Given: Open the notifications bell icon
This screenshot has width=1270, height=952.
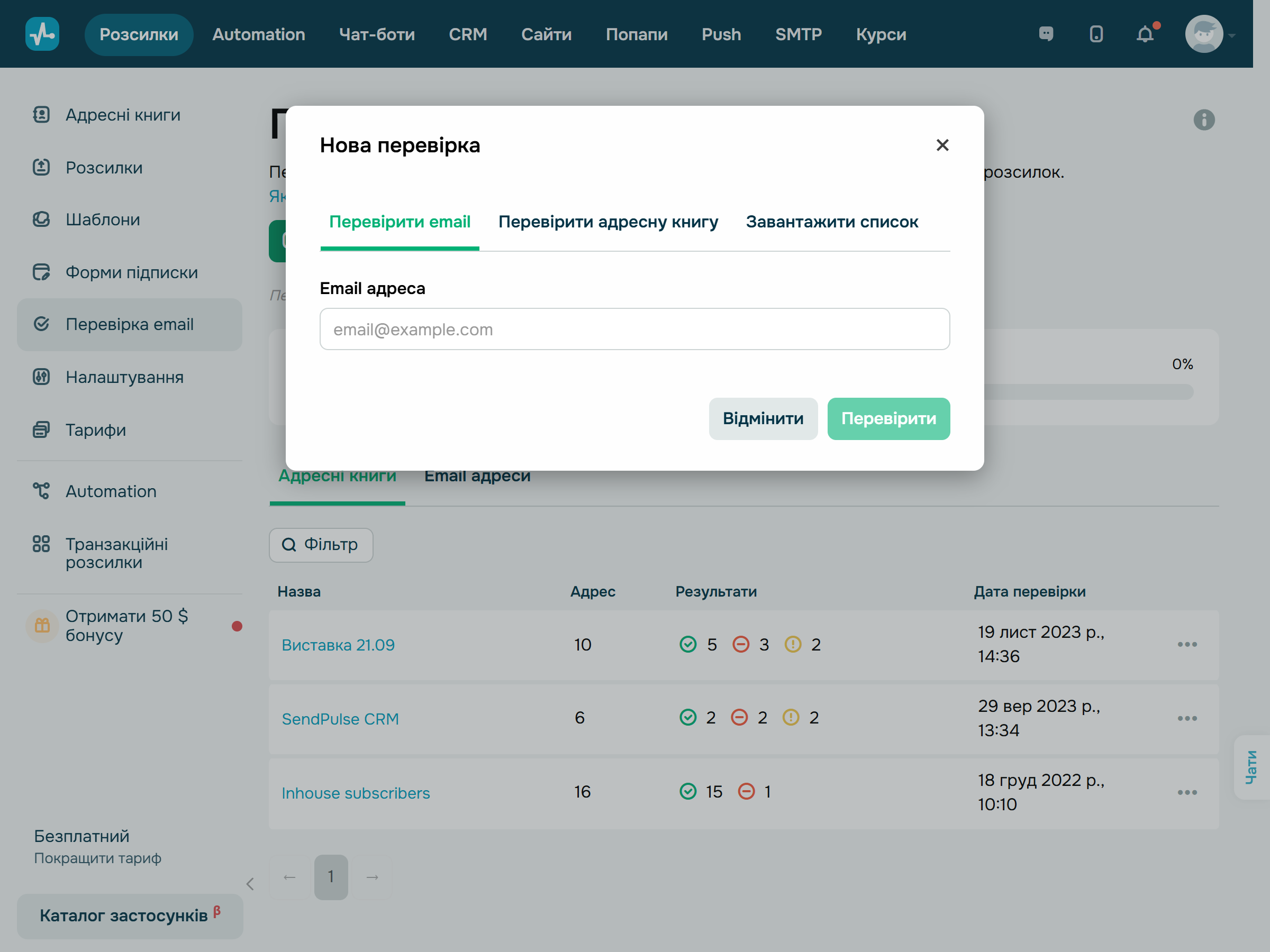Looking at the screenshot, I should point(1145,34).
